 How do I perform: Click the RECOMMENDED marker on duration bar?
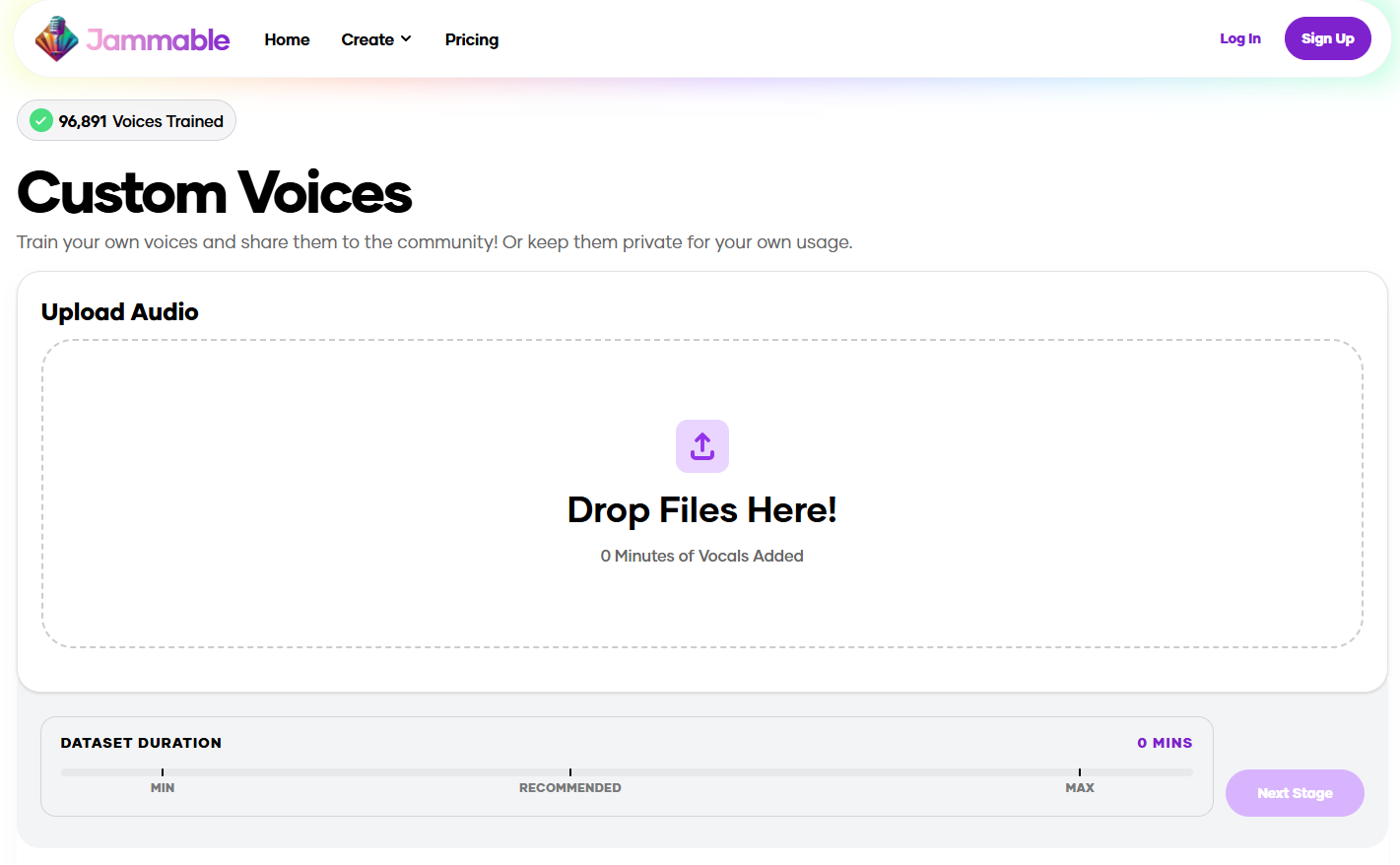[569, 786]
